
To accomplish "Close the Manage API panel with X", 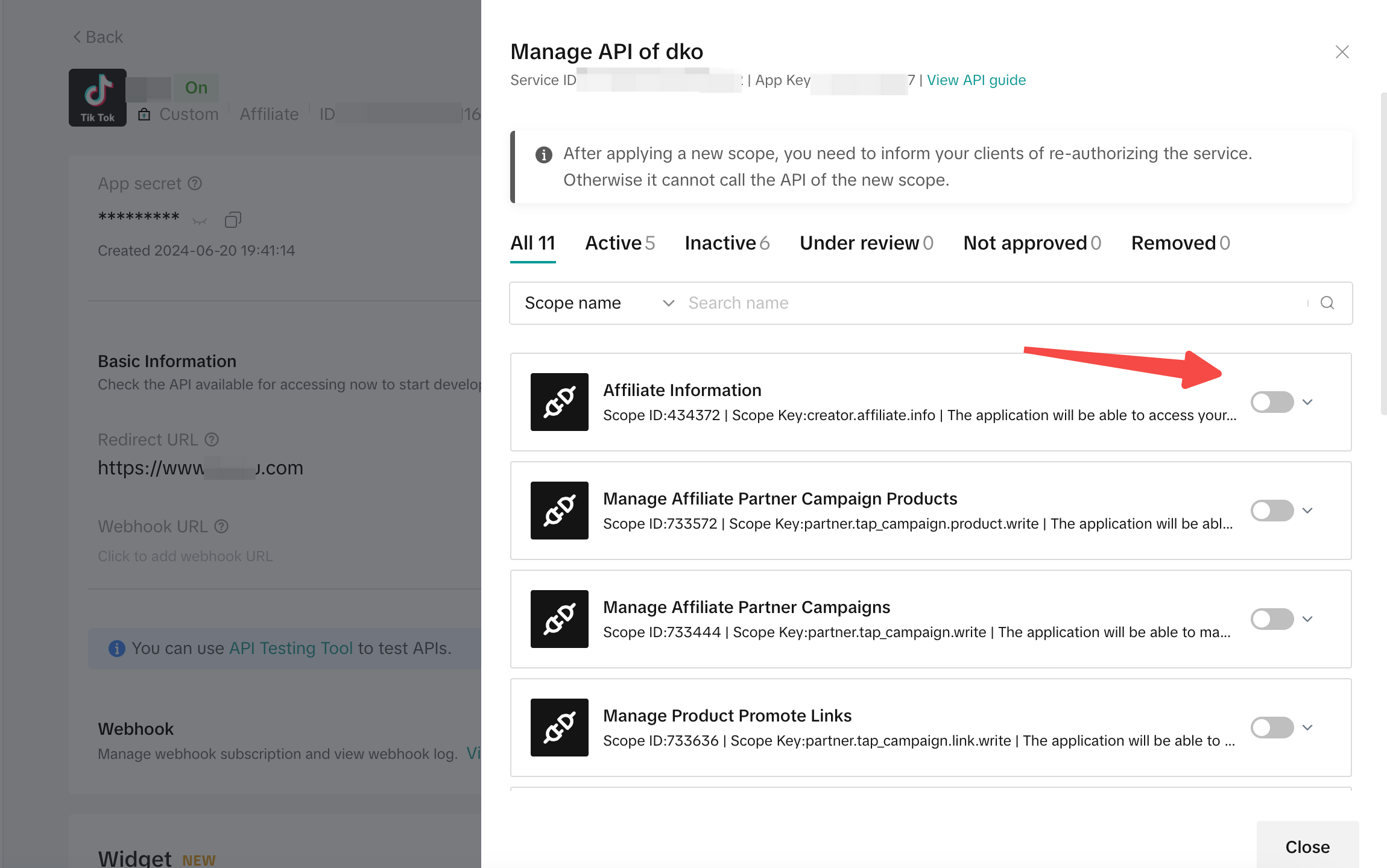I will click(x=1342, y=52).
